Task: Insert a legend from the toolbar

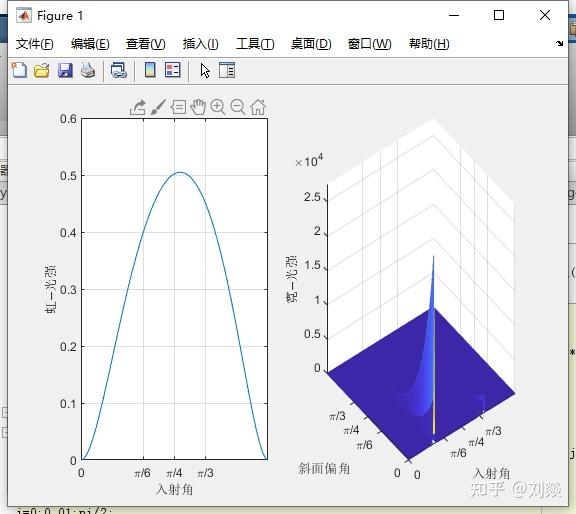Action: (x=172, y=70)
